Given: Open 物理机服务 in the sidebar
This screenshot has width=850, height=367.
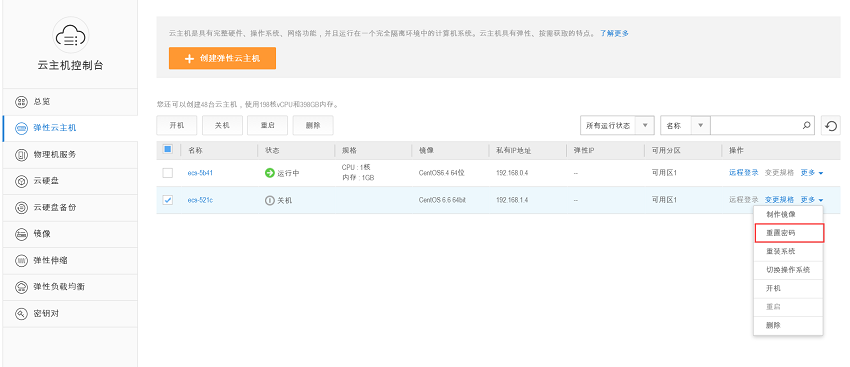Looking at the screenshot, I should tap(69, 154).
